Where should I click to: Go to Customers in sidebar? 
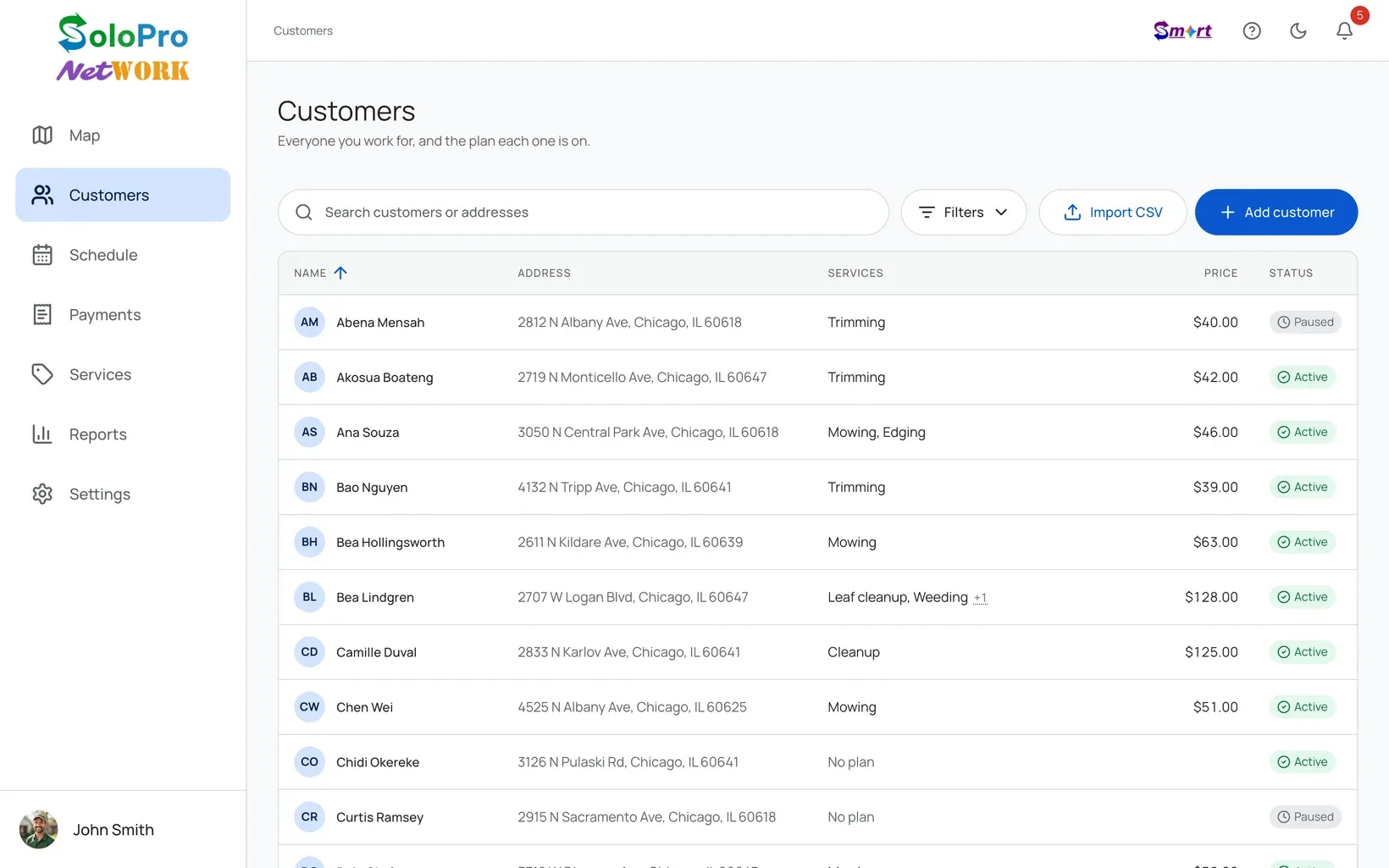[x=123, y=195]
